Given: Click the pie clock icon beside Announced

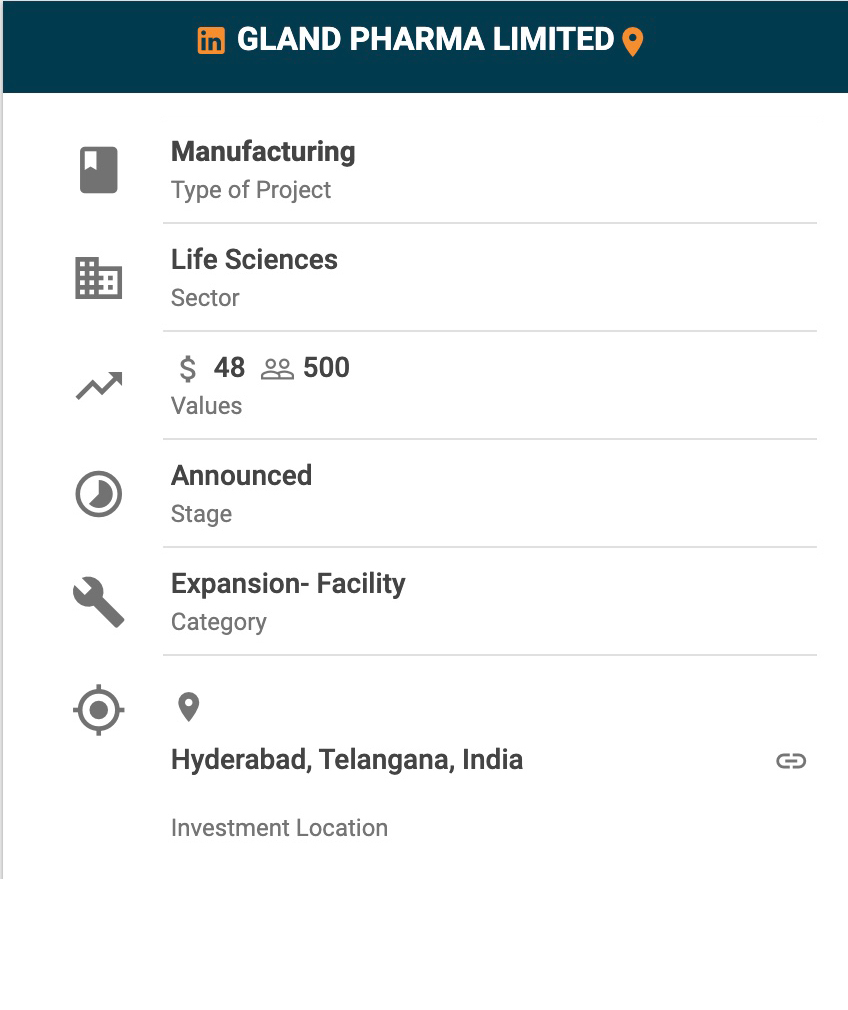Looking at the screenshot, I should click(x=99, y=494).
